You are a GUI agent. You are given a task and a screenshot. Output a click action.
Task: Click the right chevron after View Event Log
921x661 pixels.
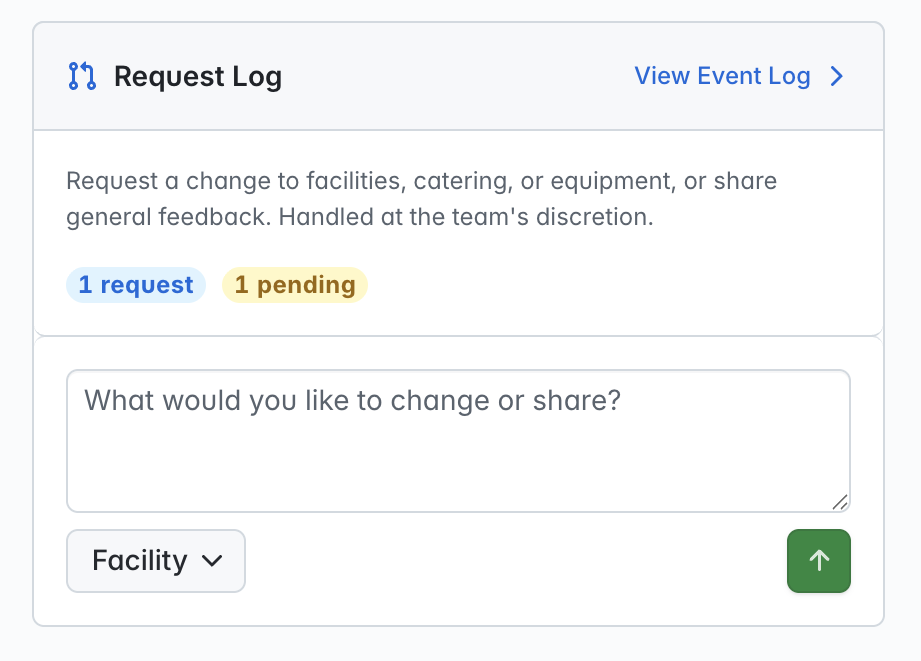[837, 76]
